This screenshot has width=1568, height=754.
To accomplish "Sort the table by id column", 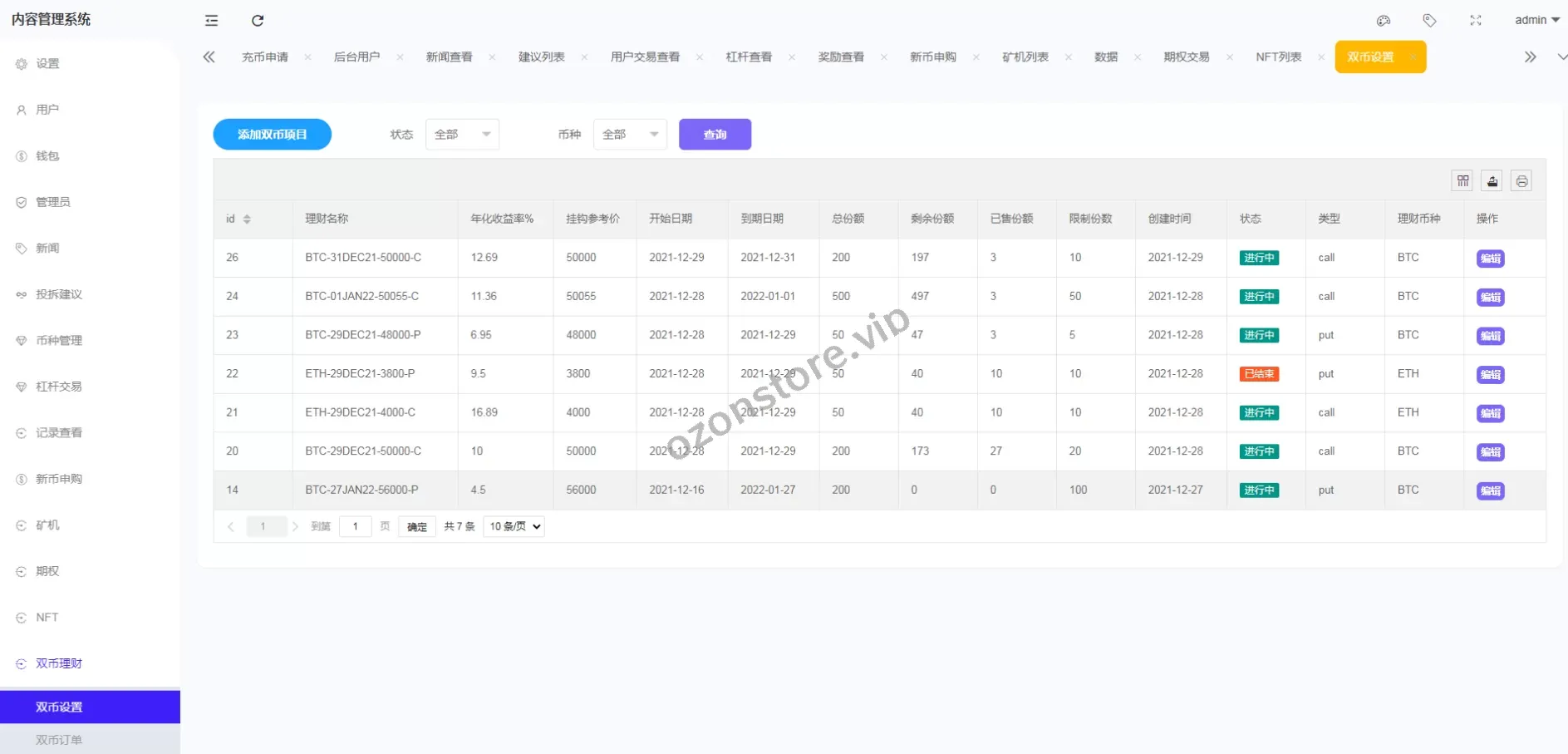I will coord(247,219).
